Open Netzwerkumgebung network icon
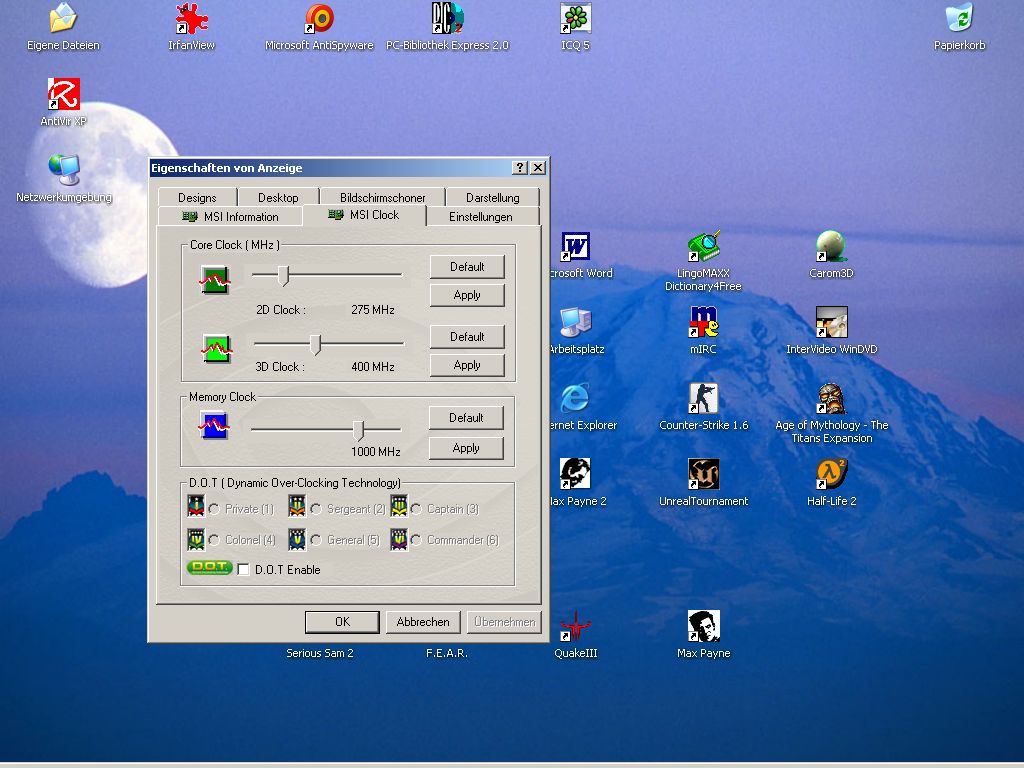 (63, 170)
